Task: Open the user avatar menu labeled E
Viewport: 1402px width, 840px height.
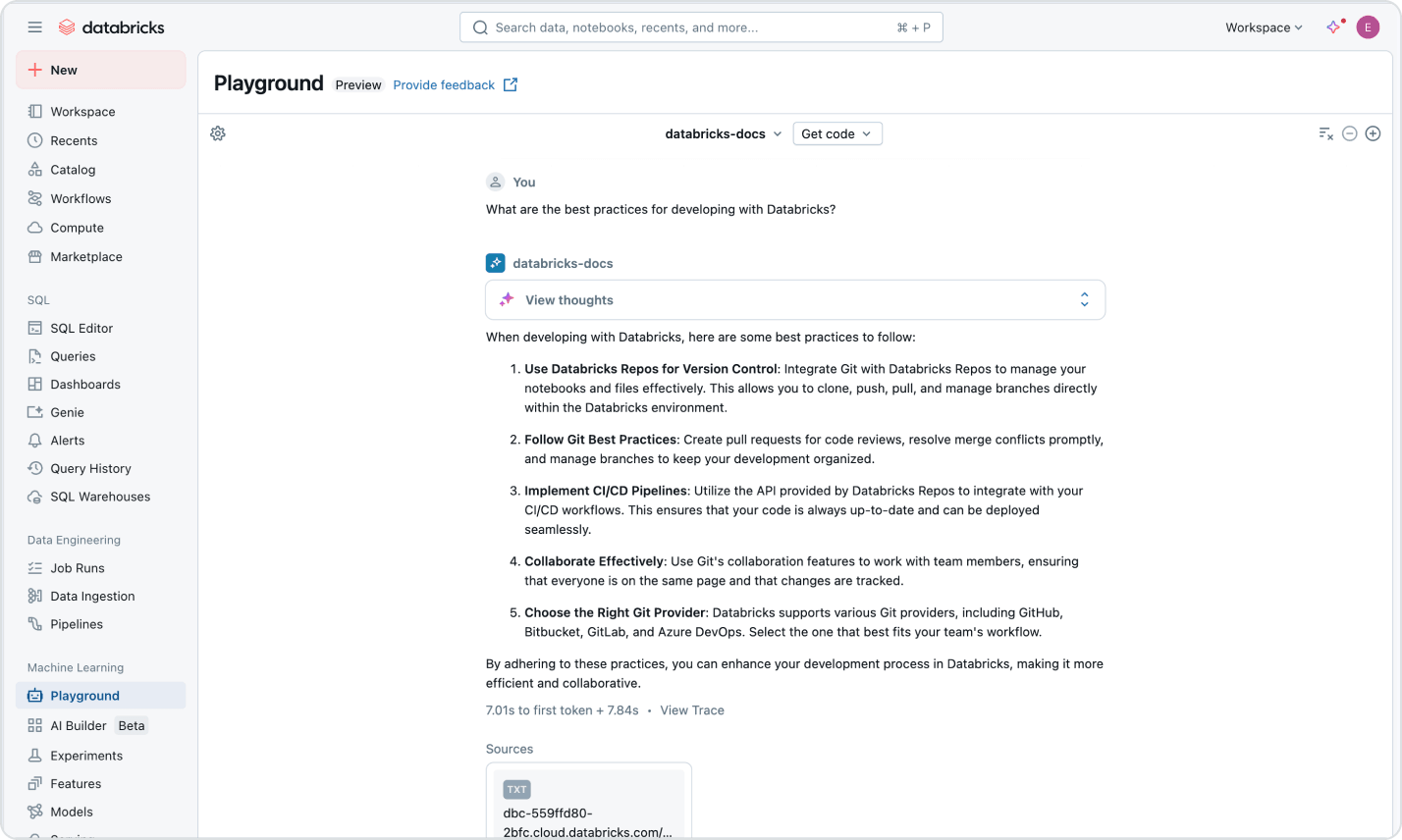Action: (x=1368, y=26)
